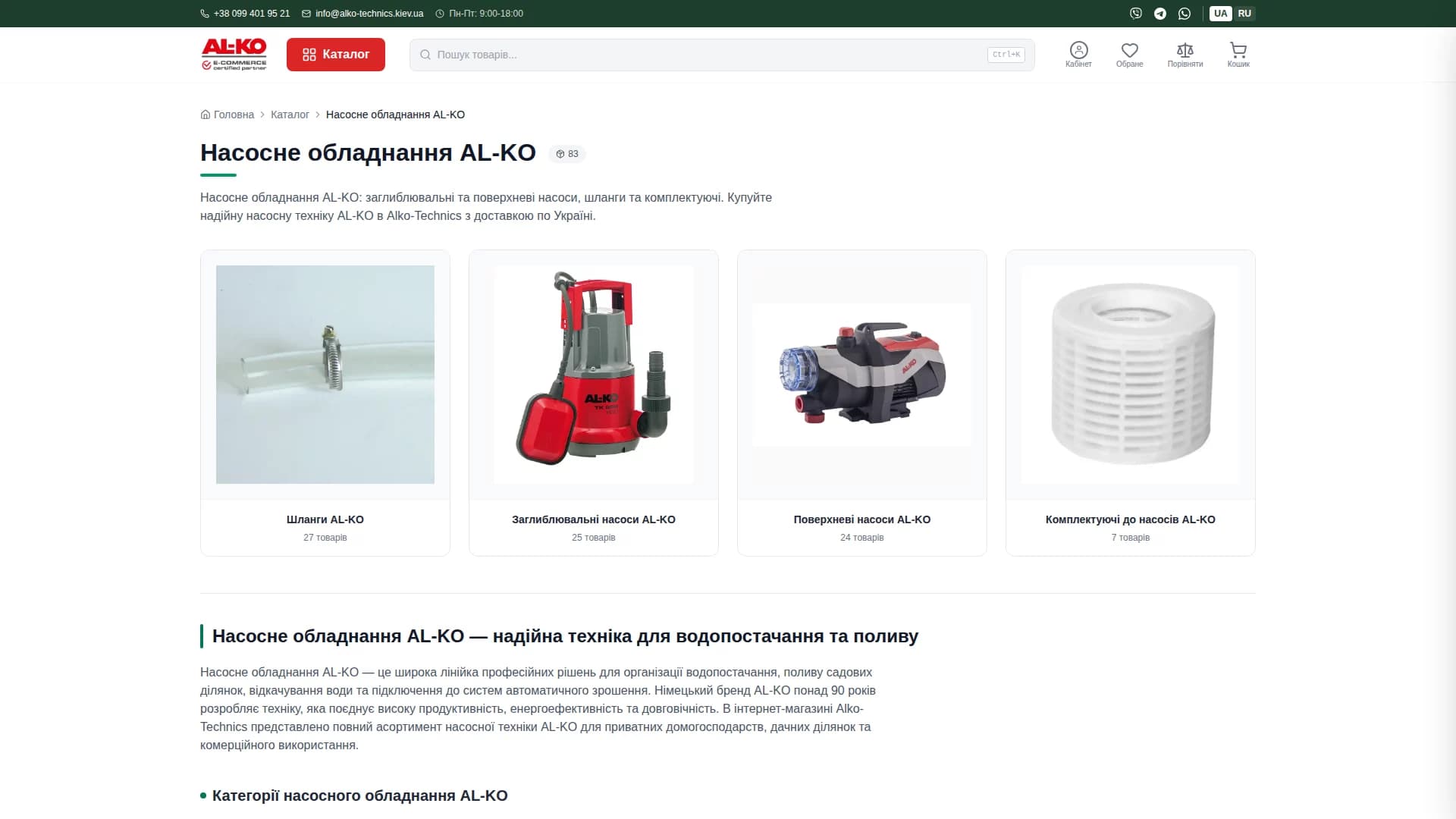Open the red submersible pump thumbnail

594,375
